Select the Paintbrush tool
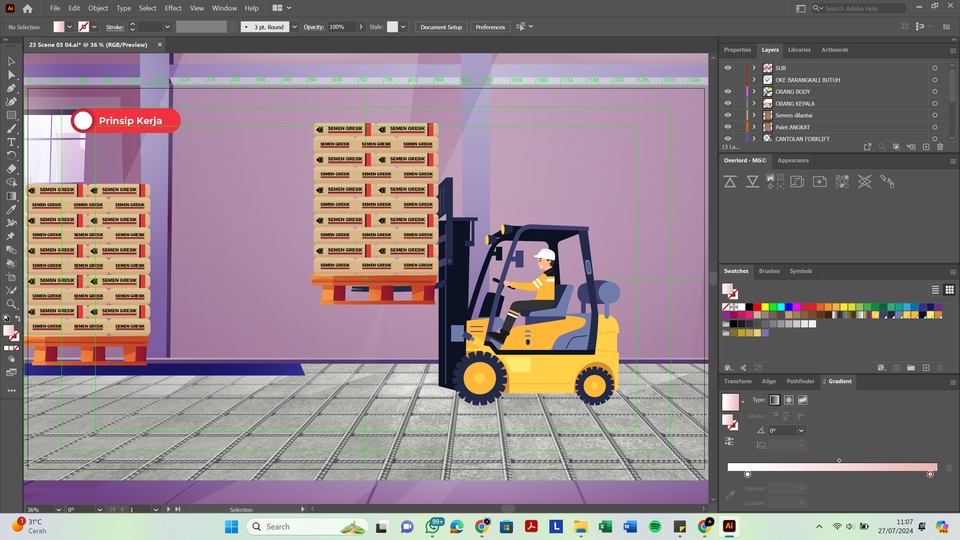Image resolution: width=960 pixels, height=540 pixels. pos(11,129)
